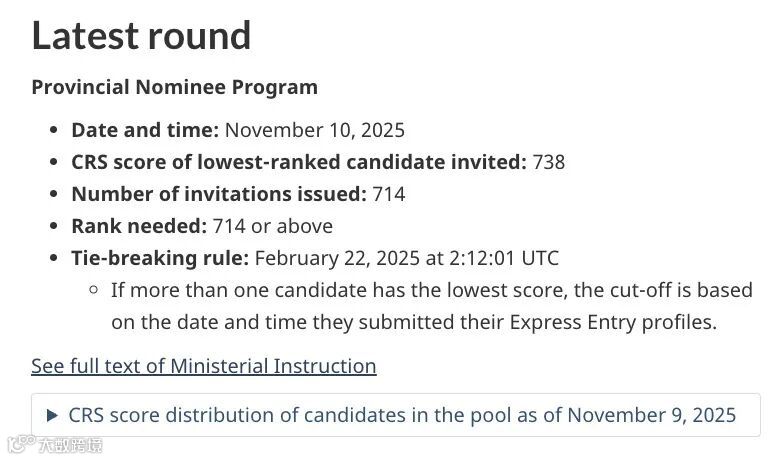The image size is (778, 460).
Task: Click the Provincial Nominee Program subheading
Action: point(175,87)
